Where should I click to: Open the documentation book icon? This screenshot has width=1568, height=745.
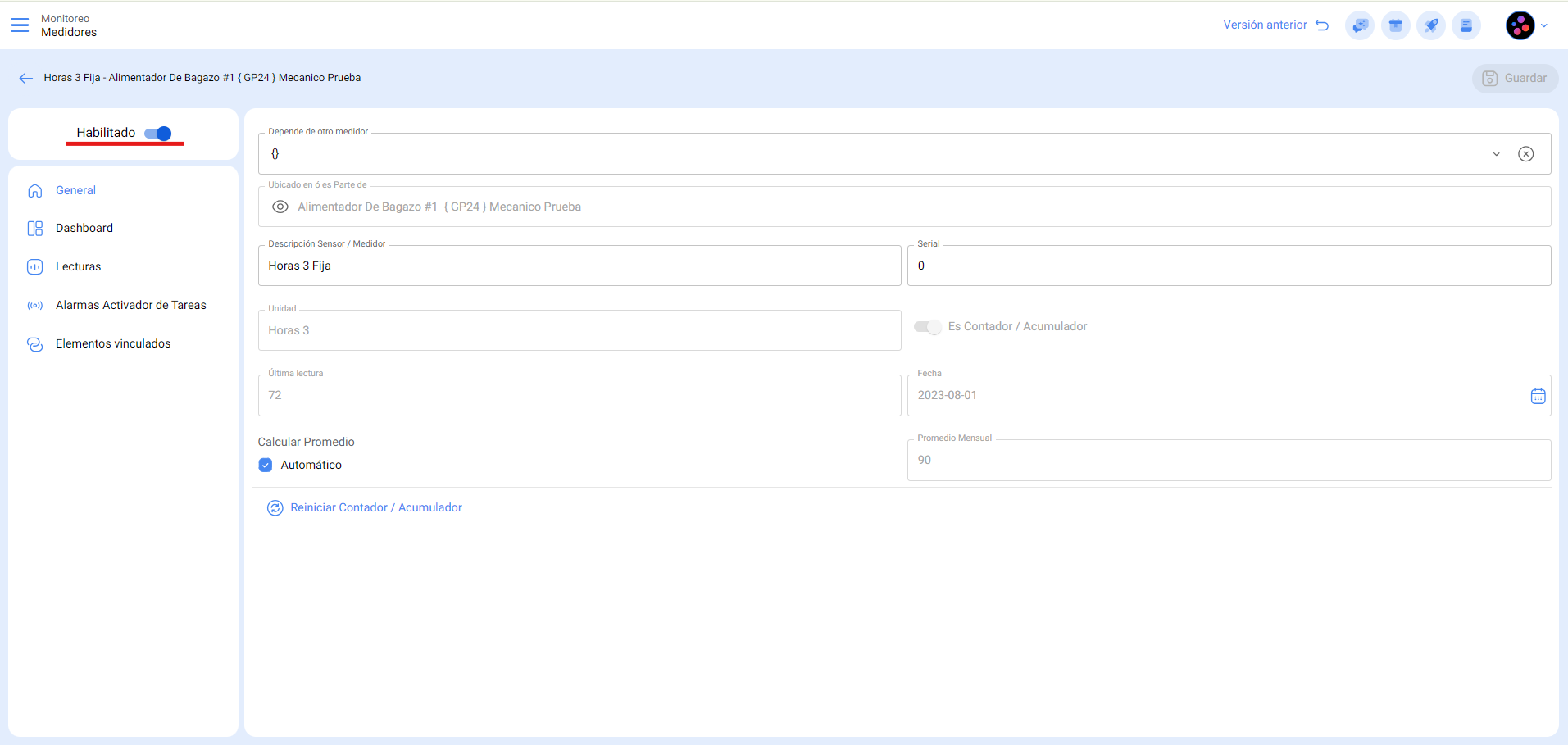1466,25
